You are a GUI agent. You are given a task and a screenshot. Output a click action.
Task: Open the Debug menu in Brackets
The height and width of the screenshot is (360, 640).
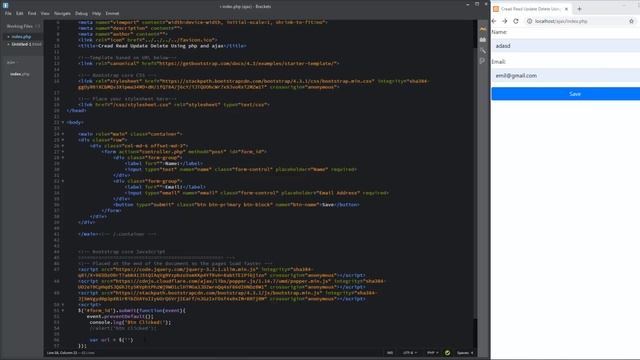coord(81,13)
